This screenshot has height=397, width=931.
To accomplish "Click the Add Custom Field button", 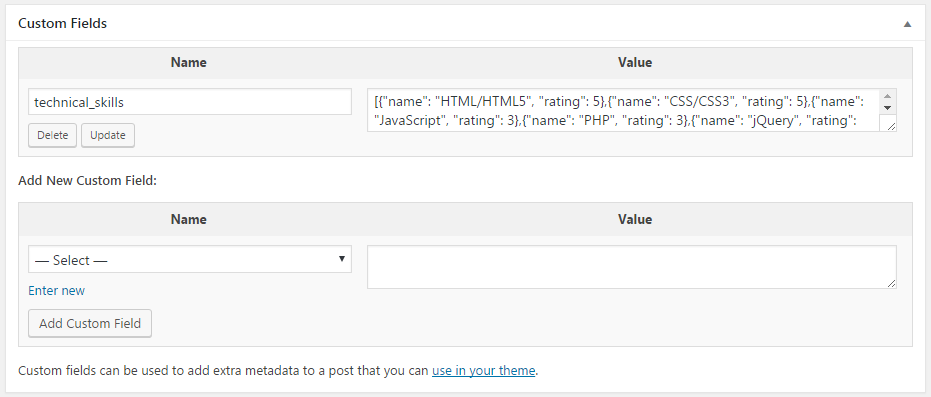I will pyautogui.click(x=90, y=323).
